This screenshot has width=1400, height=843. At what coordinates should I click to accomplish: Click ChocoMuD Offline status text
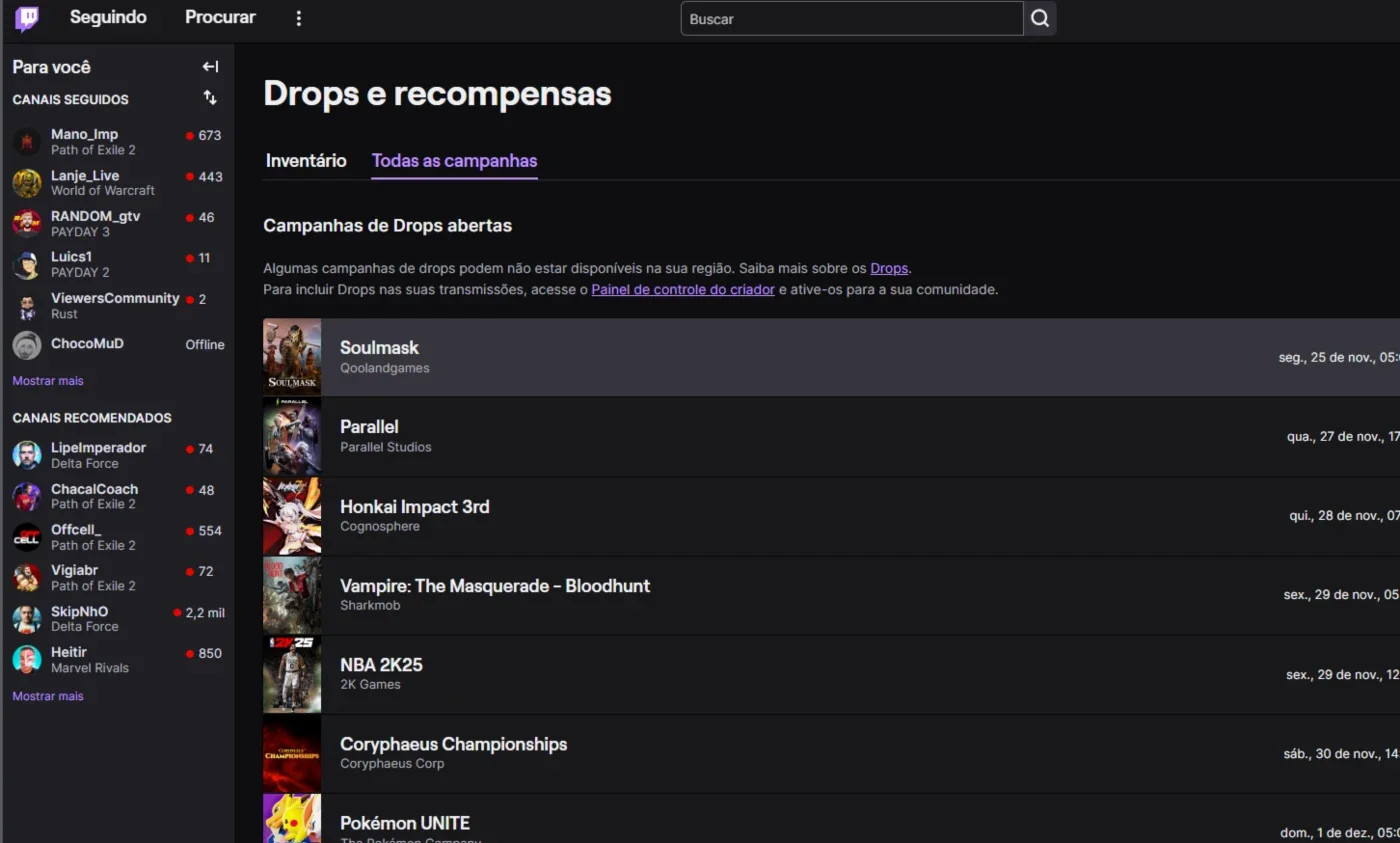[x=205, y=344]
